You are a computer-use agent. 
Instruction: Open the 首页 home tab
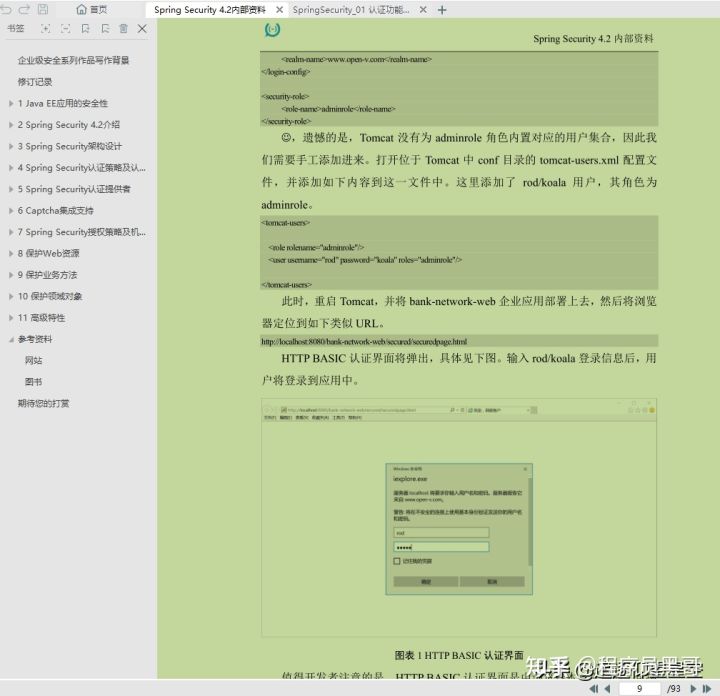click(x=91, y=10)
